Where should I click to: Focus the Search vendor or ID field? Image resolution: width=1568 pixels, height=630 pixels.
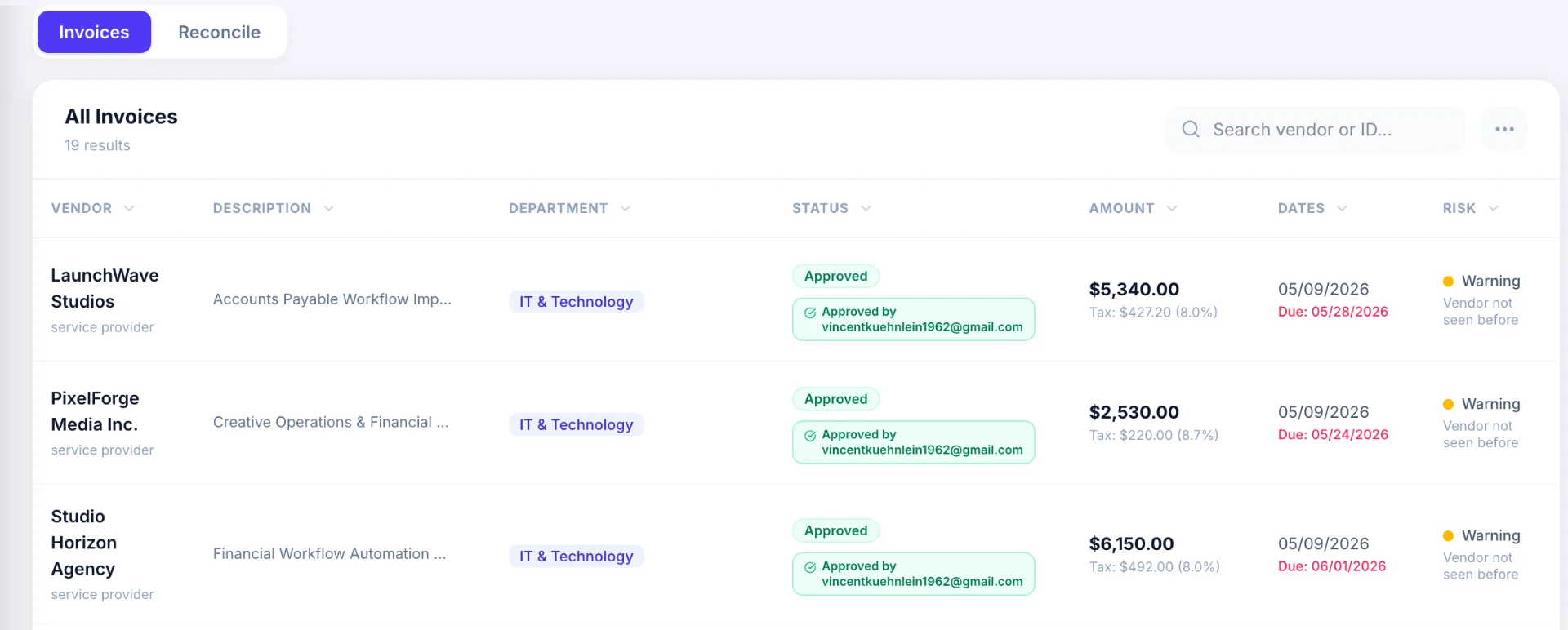pos(1315,129)
